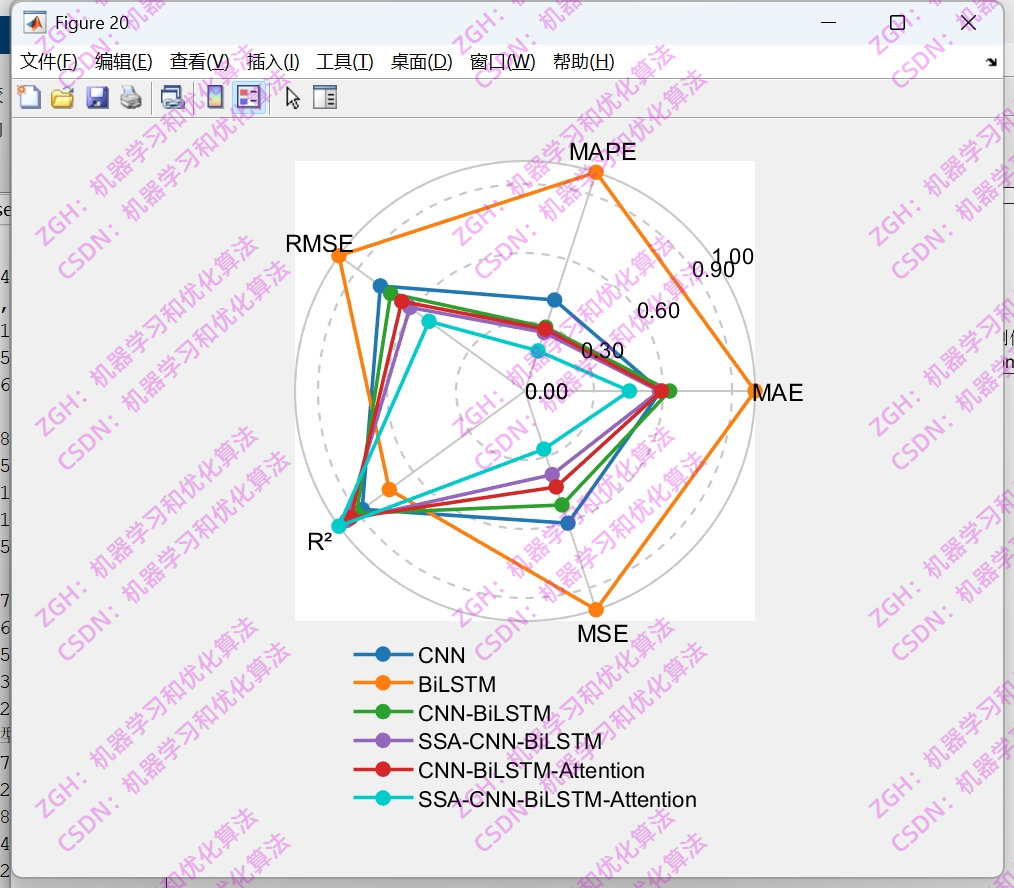Toggle the Insert Legend toolbar button
Screen dimensions: 1014x888
pos(249,98)
